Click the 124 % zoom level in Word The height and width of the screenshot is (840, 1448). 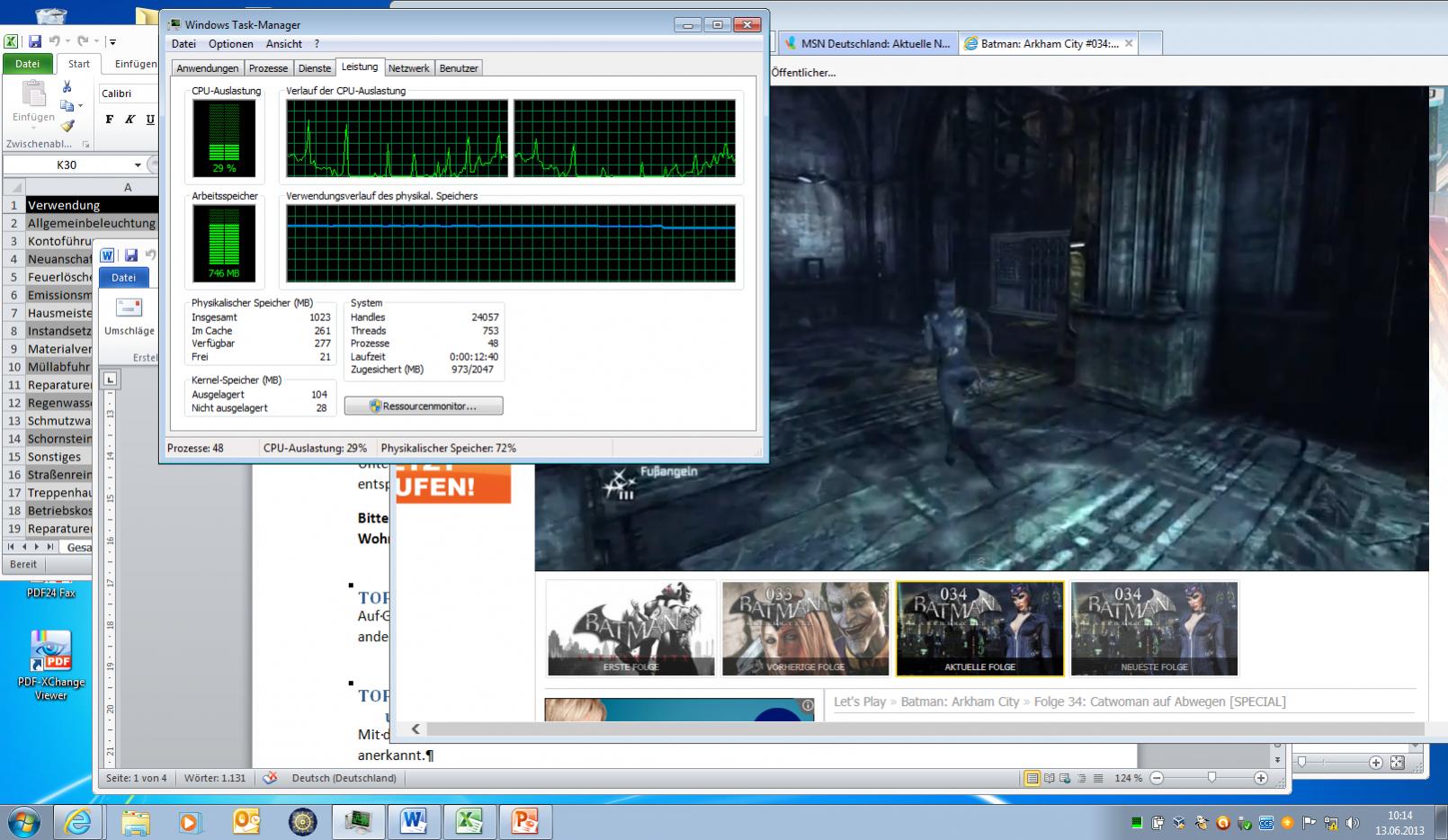1128,778
